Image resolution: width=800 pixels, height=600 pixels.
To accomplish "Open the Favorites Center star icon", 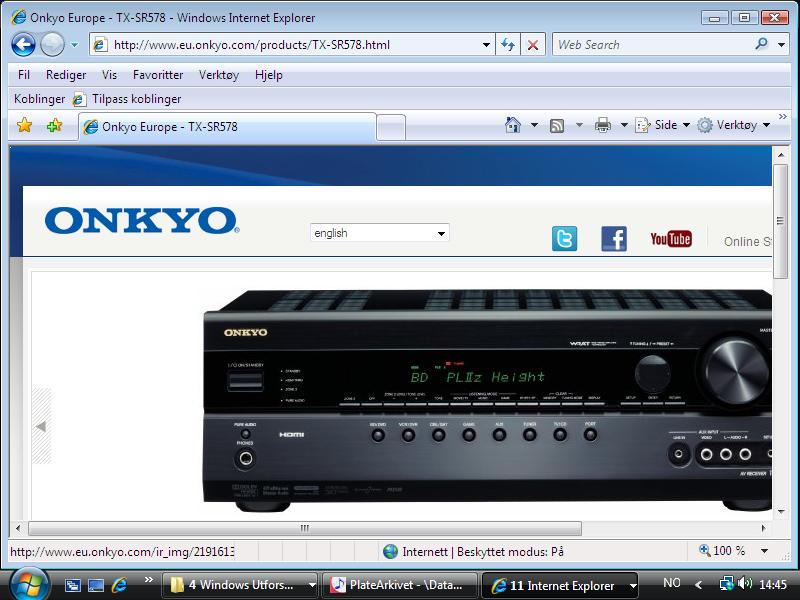I will pos(24,125).
